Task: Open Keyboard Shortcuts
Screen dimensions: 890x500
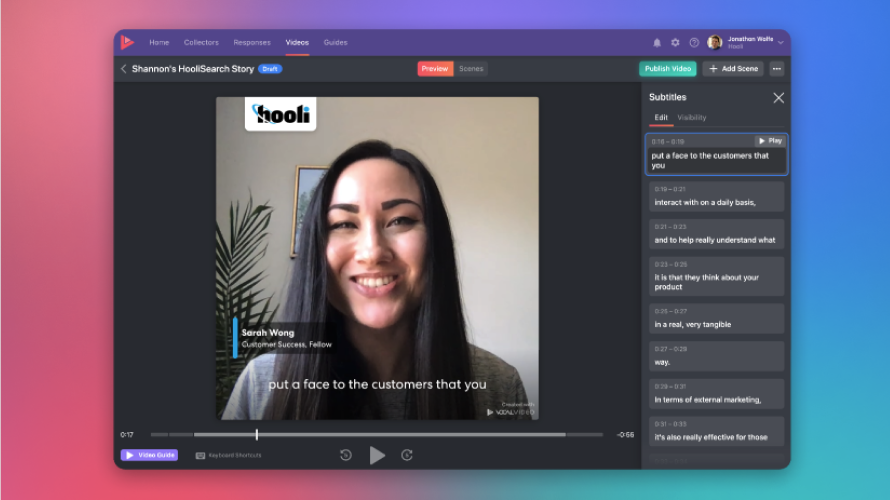Action: (229, 455)
